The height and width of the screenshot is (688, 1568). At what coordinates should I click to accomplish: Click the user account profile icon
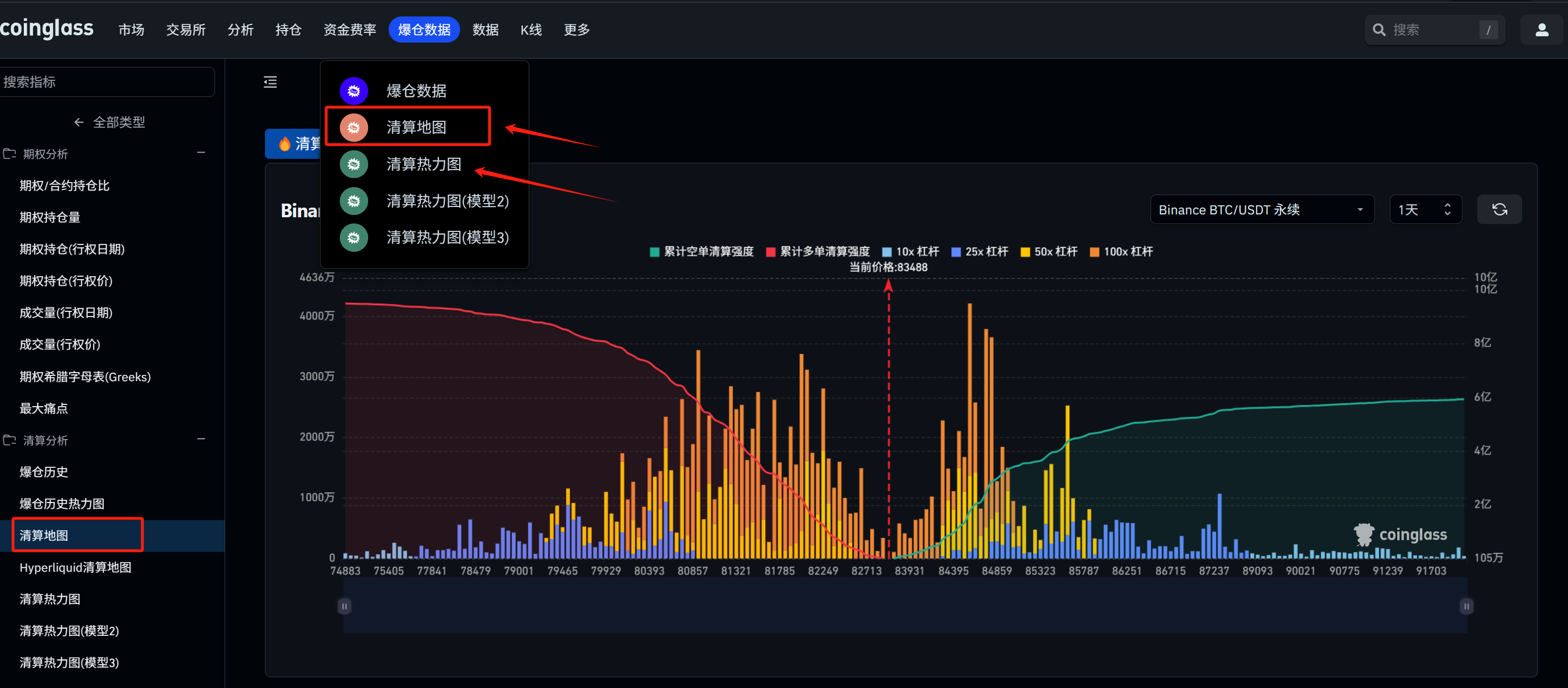1541,30
